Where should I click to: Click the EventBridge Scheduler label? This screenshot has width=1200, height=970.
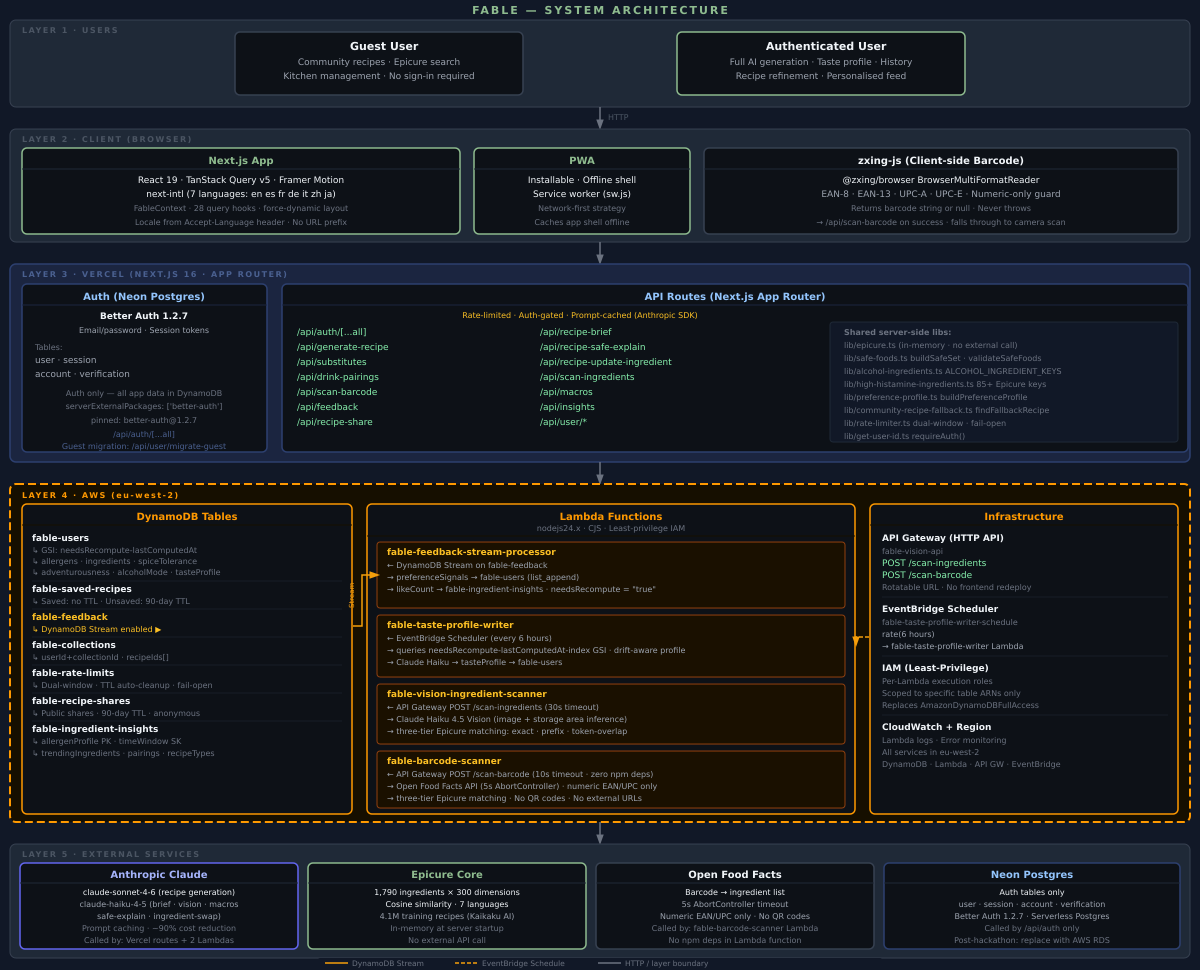(940, 609)
